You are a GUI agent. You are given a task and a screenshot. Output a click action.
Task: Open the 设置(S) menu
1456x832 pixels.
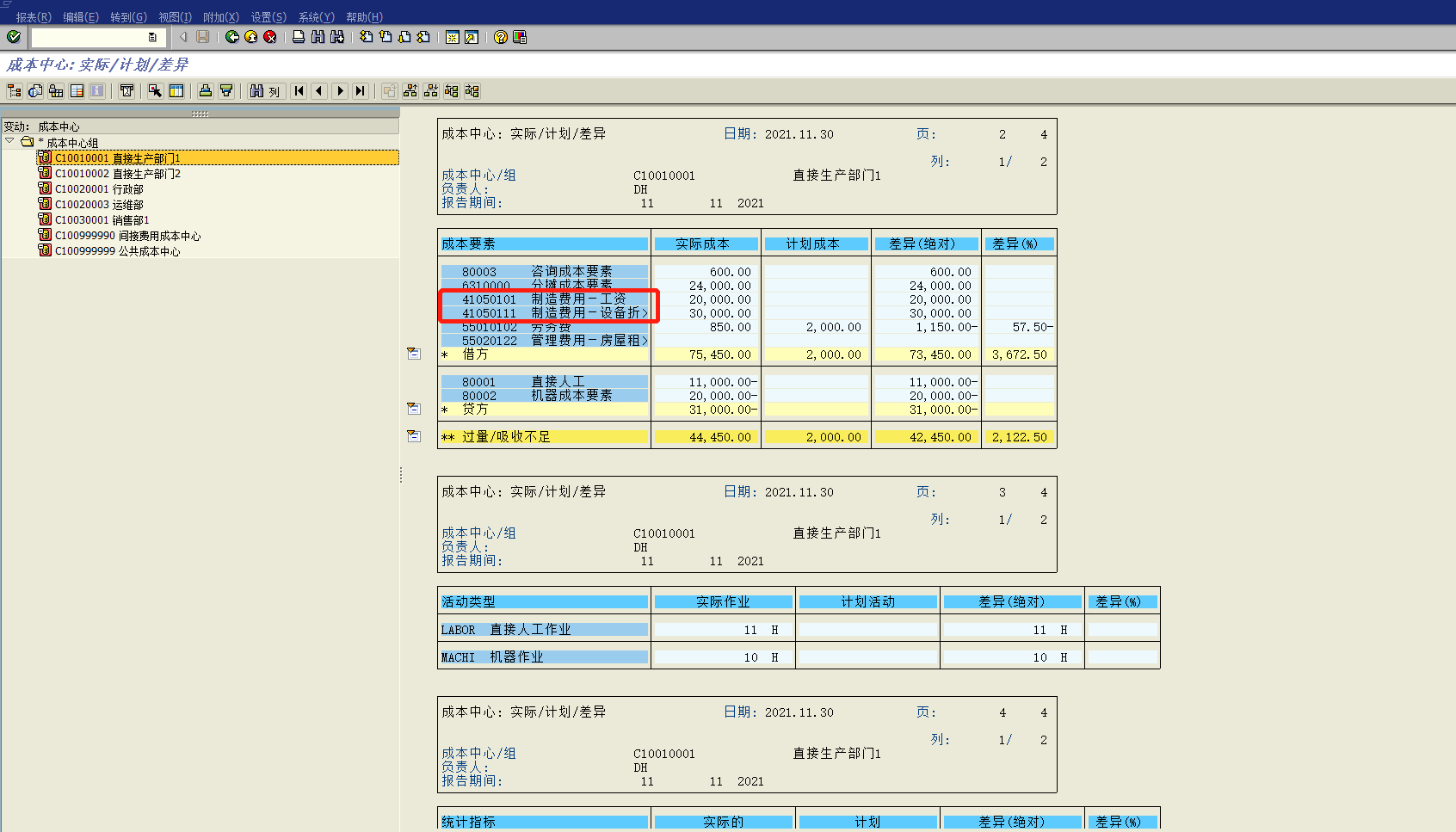click(x=268, y=17)
